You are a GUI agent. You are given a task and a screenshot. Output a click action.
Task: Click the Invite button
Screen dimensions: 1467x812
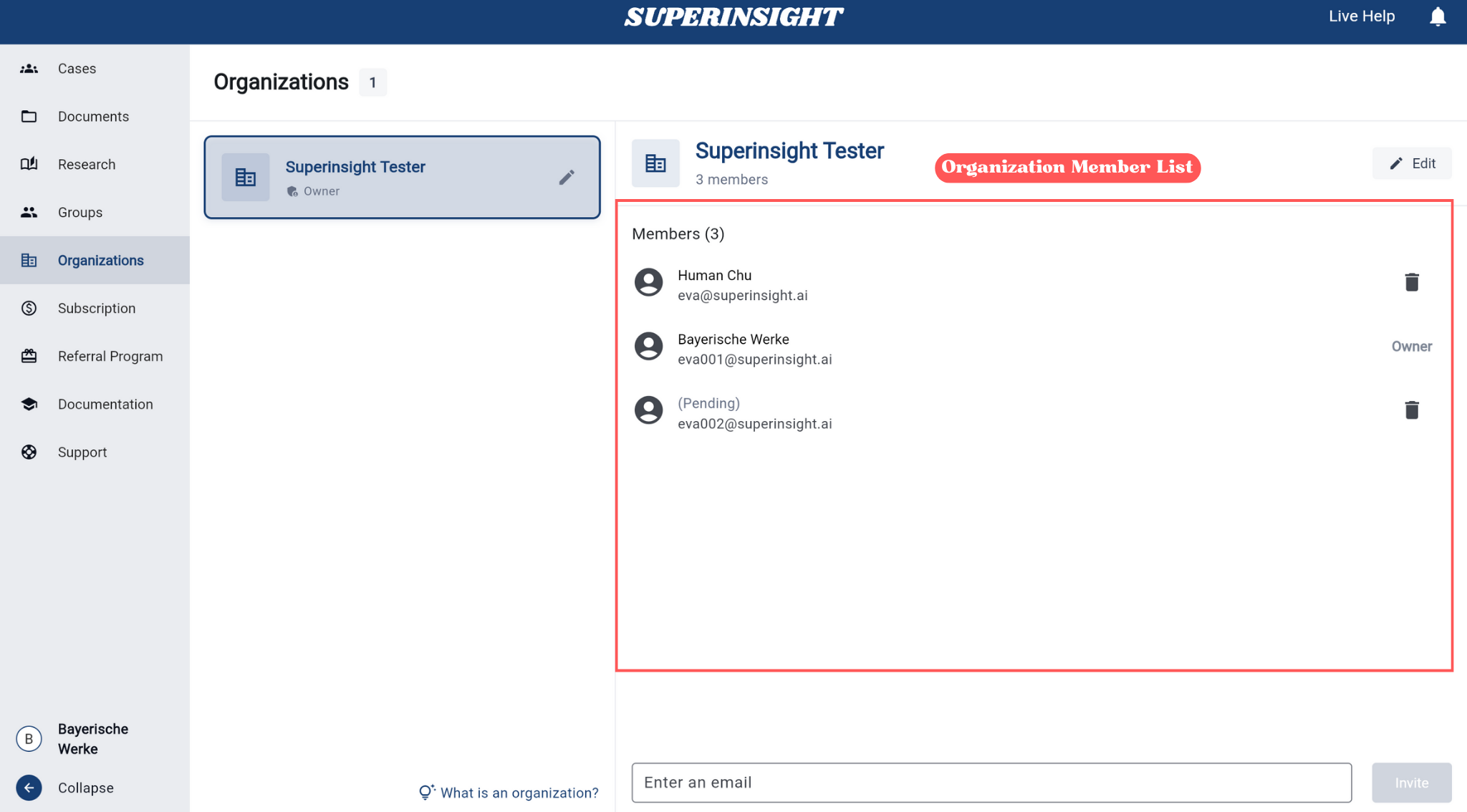coord(1411,783)
